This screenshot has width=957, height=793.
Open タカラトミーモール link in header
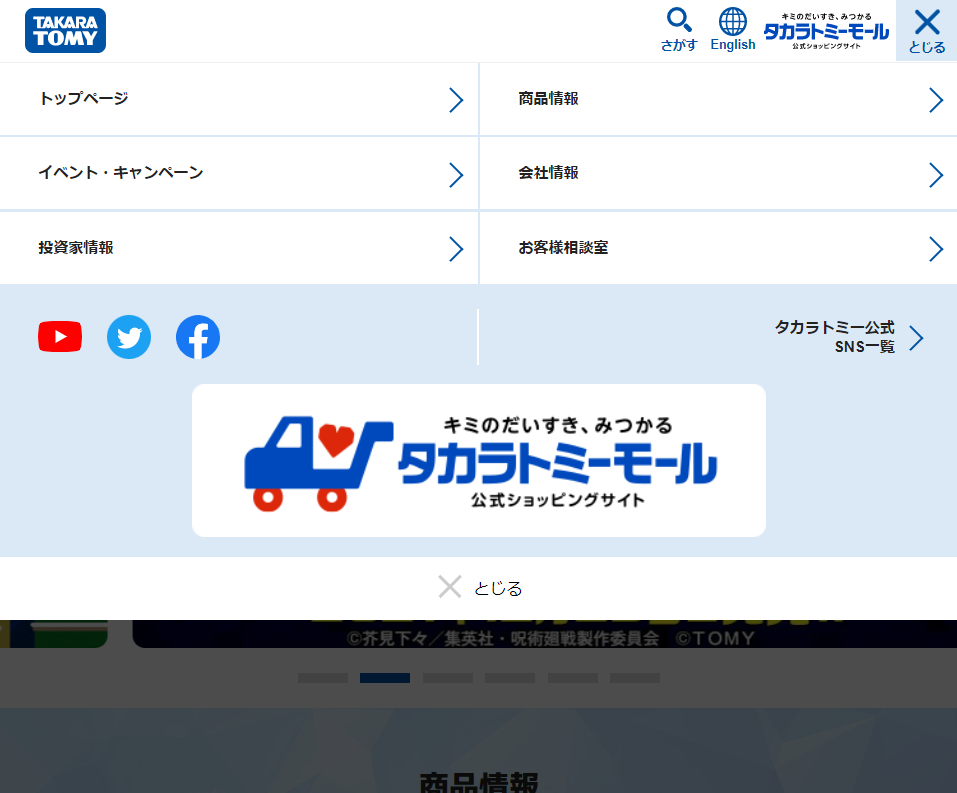pyautogui.click(x=826, y=31)
